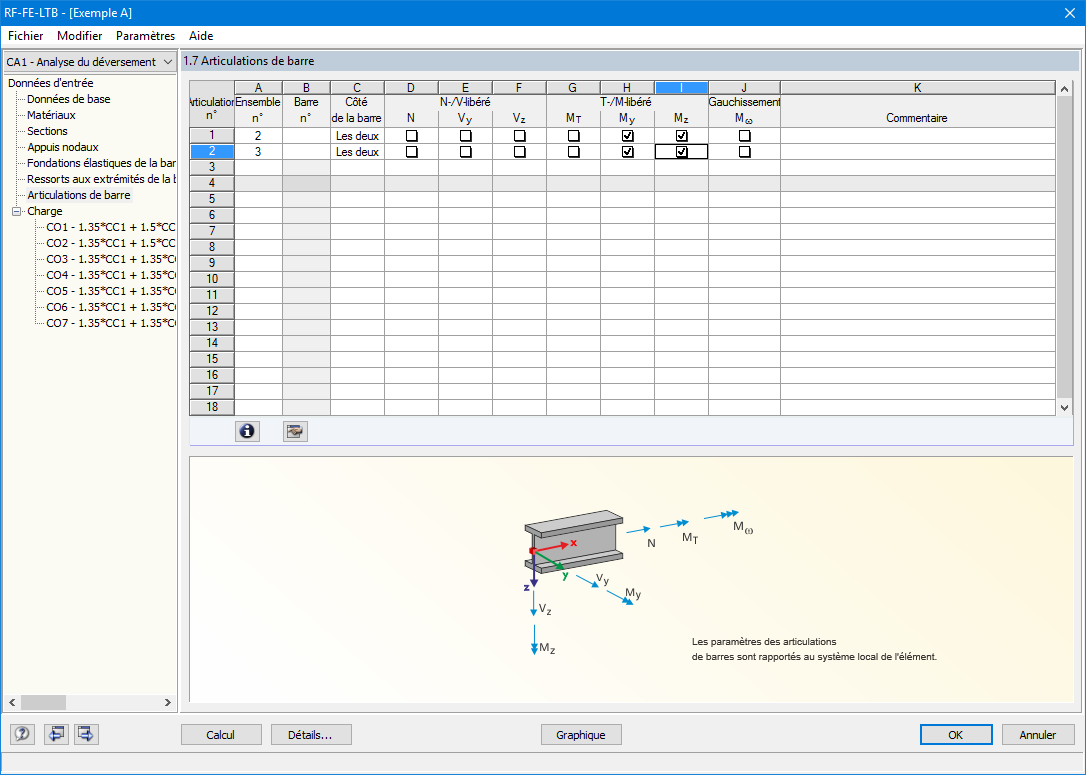This screenshot has width=1086, height=775.
Task: Click the pick-member icon button below table
Action: (x=295, y=431)
